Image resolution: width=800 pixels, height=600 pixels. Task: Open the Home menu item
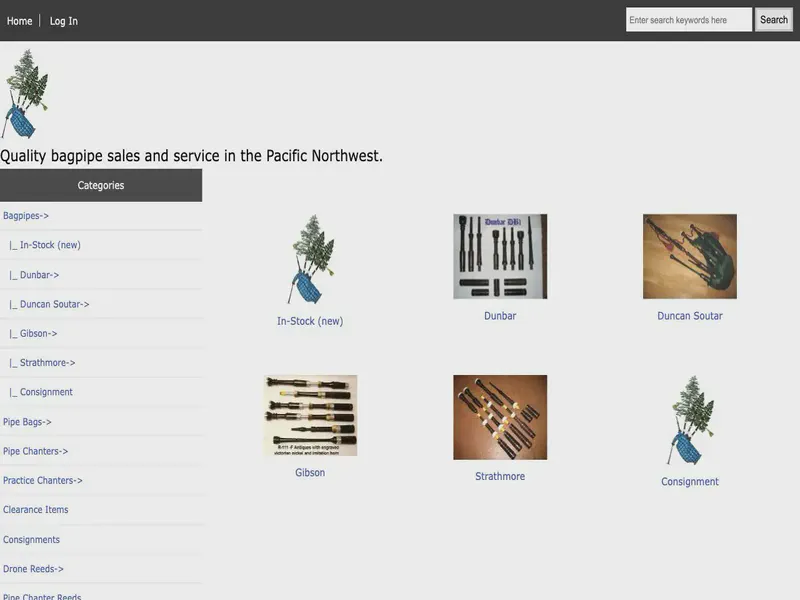pyautogui.click(x=19, y=21)
